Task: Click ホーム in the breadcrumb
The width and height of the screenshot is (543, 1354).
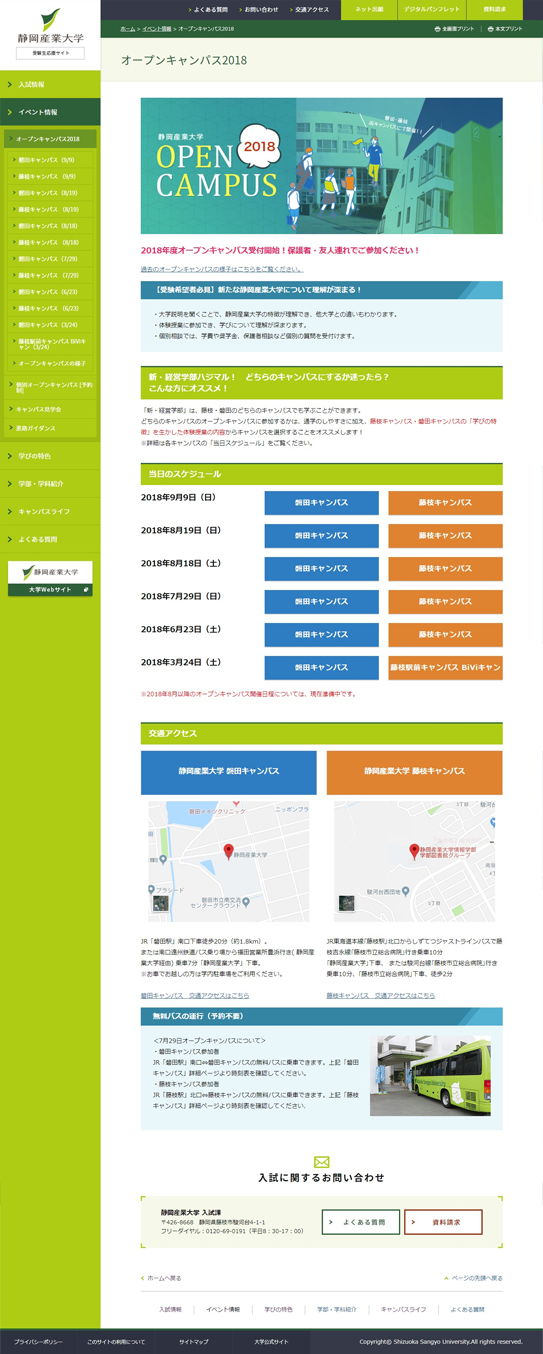Action: point(128,29)
